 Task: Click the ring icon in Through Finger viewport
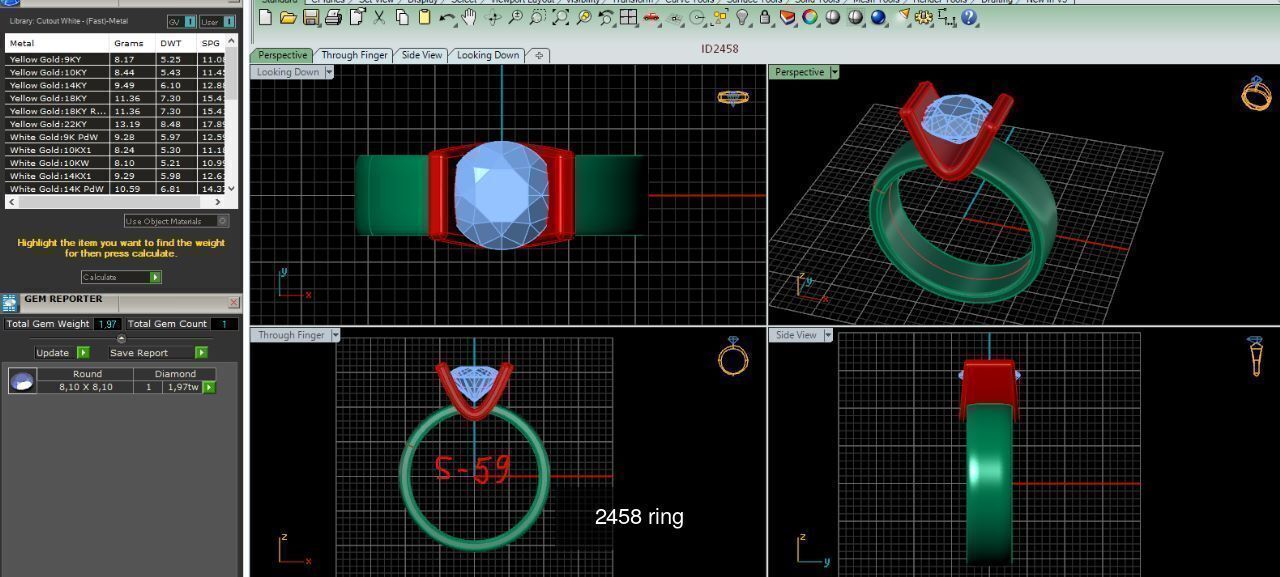(x=733, y=356)
